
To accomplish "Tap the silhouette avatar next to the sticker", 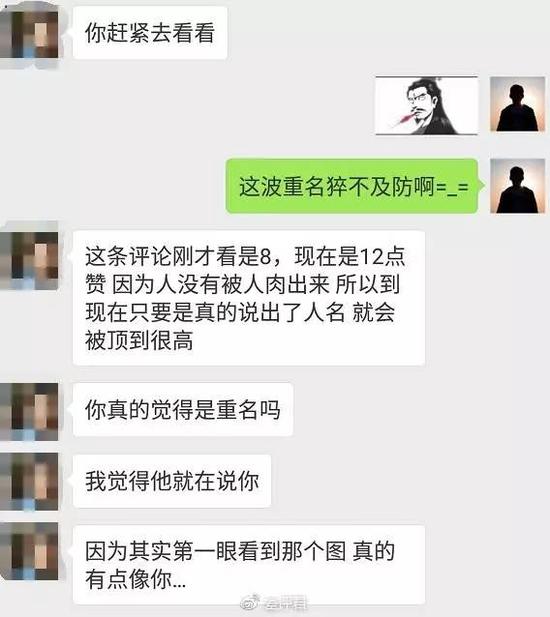I will click(x=517, y=104).
